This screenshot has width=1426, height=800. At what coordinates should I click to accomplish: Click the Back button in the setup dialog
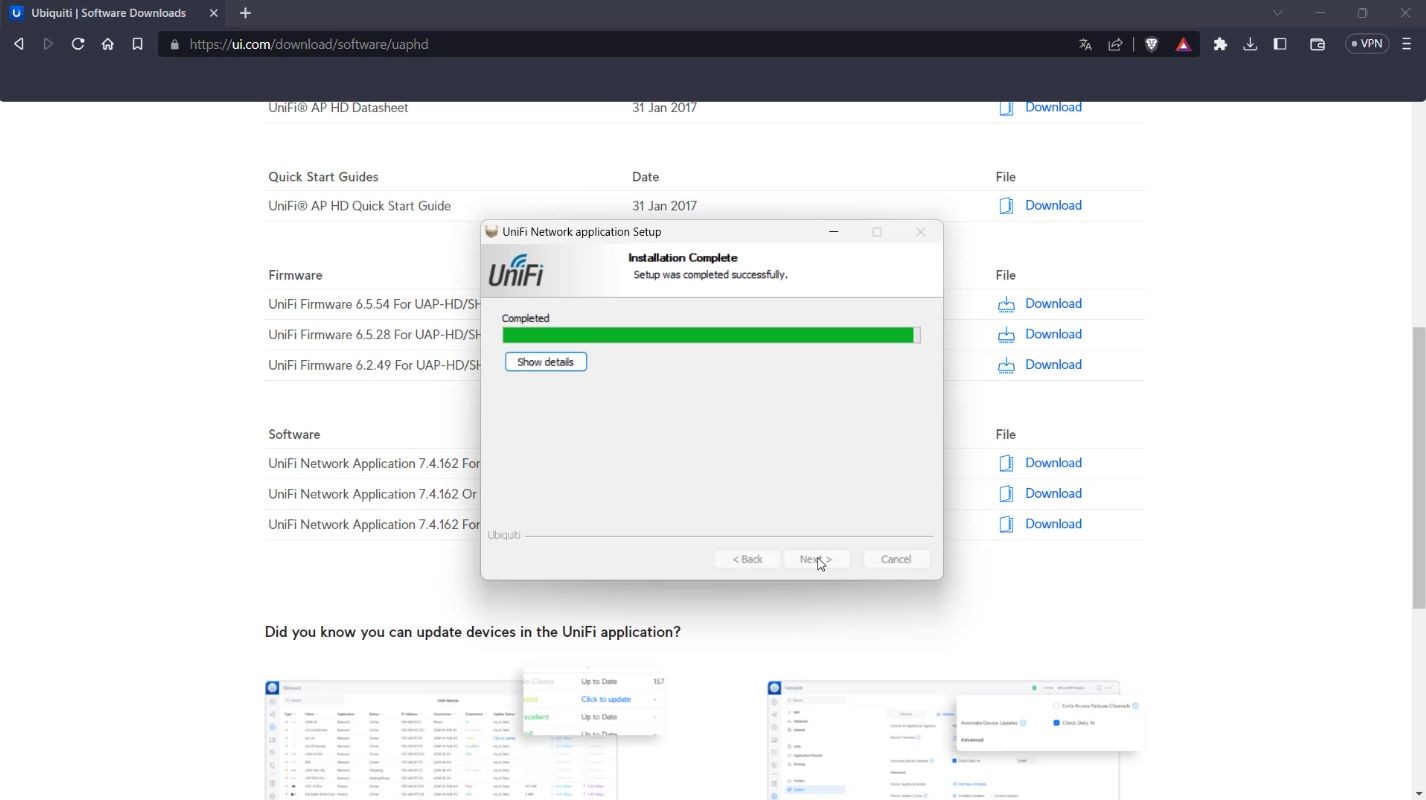[x=747, y=559]
